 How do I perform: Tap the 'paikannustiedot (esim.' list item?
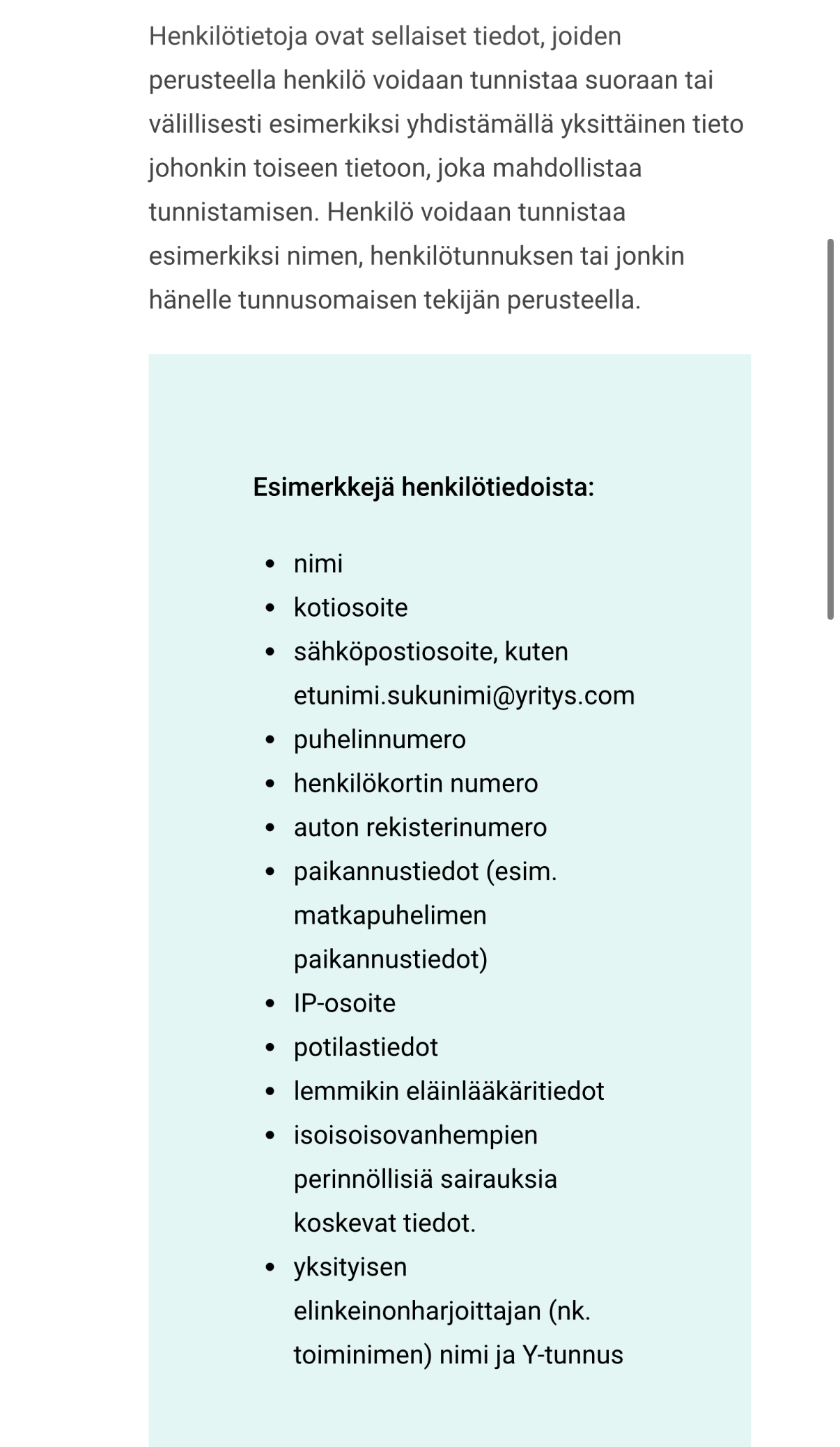[425, 871]
